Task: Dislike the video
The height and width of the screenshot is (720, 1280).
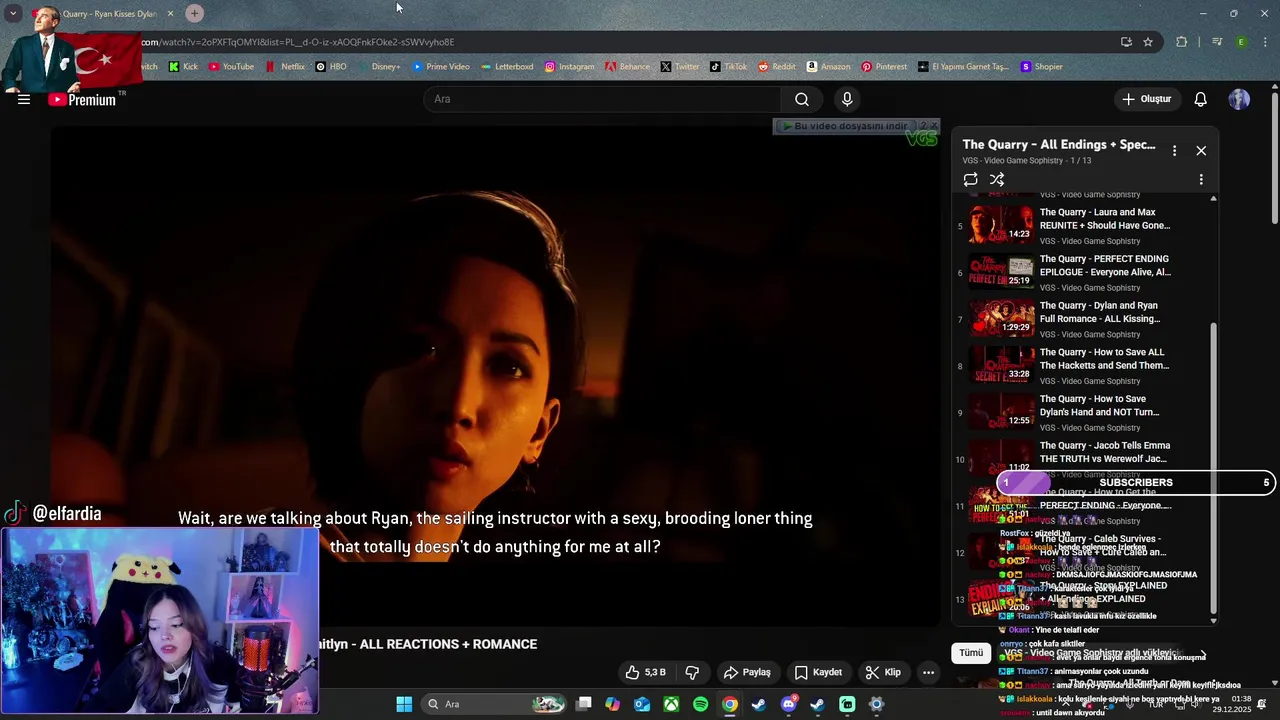Action: point(692,672)
